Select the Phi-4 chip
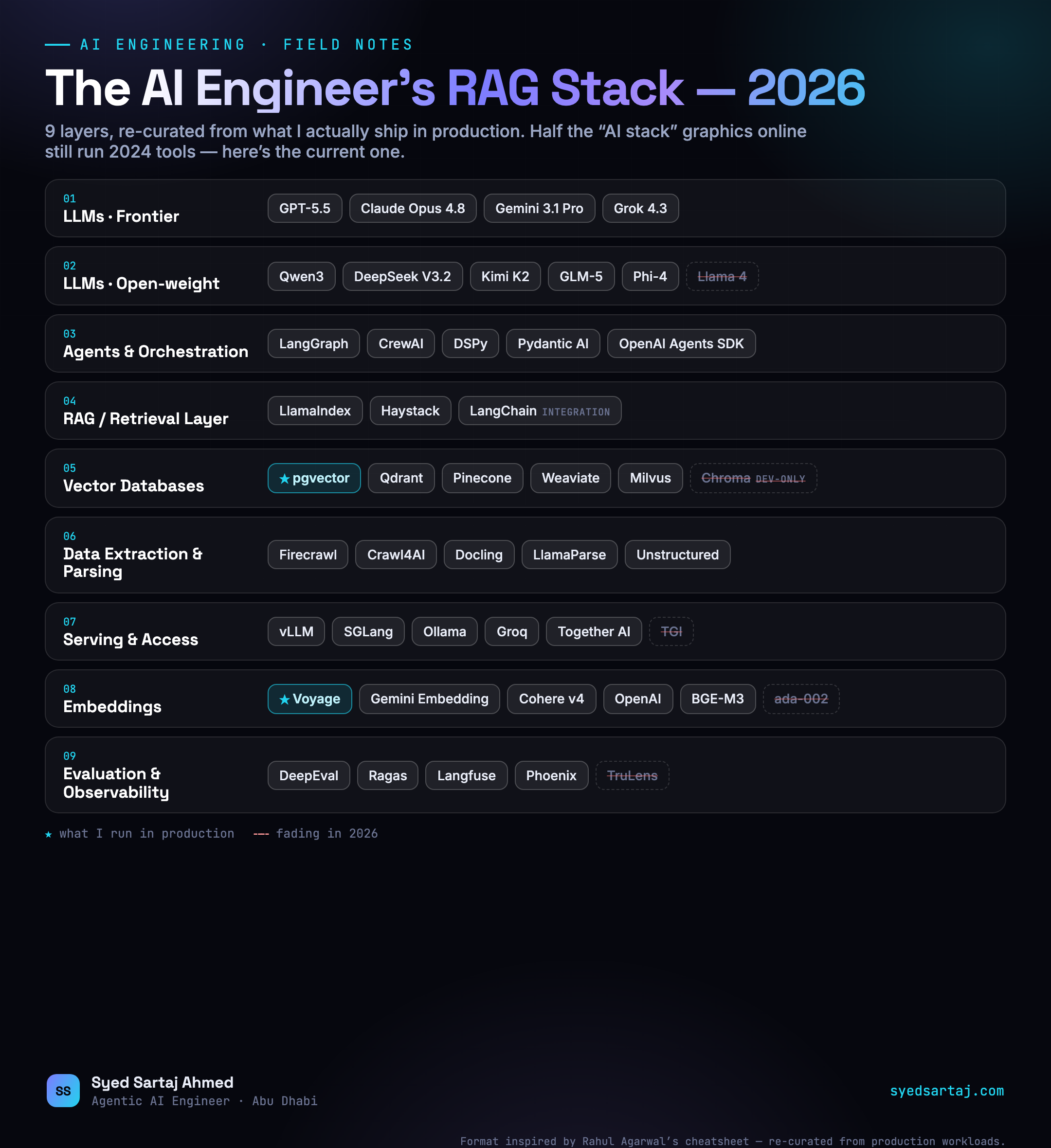This screenshot has height=1148, width=1051. [650, 276]
